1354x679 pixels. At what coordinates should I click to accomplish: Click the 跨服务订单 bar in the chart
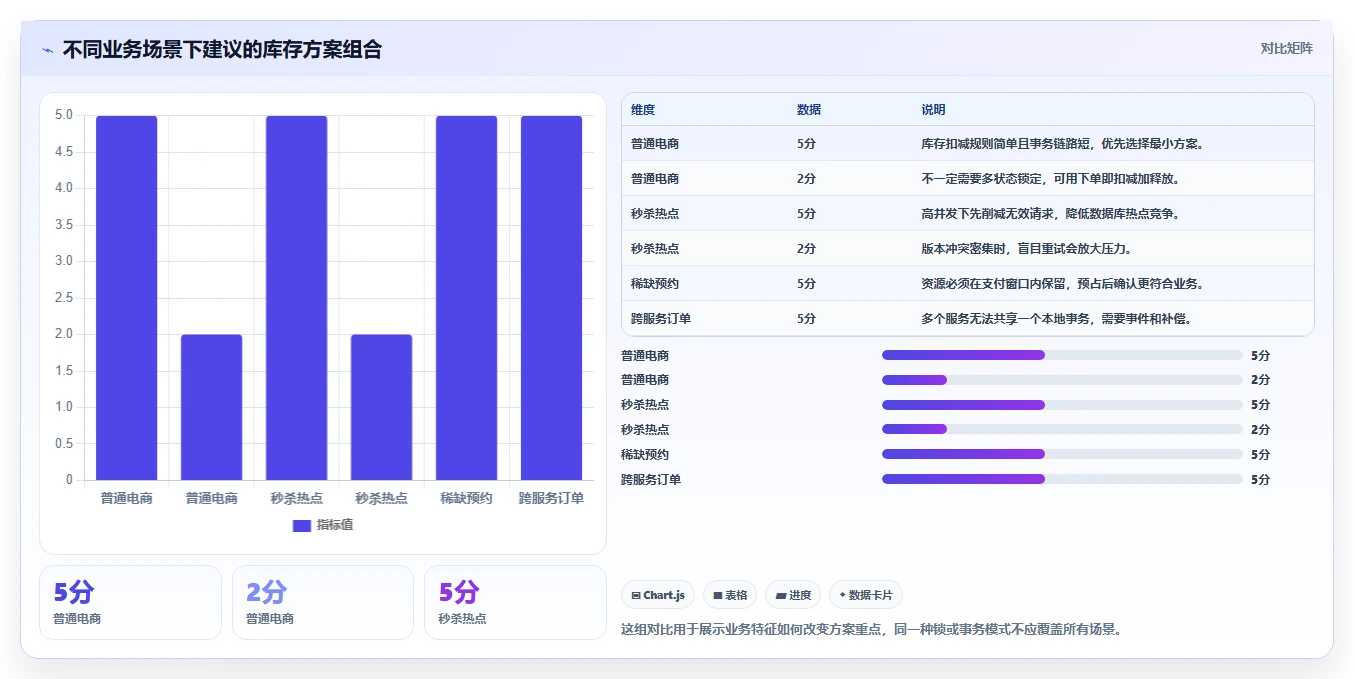click(551, 298)
